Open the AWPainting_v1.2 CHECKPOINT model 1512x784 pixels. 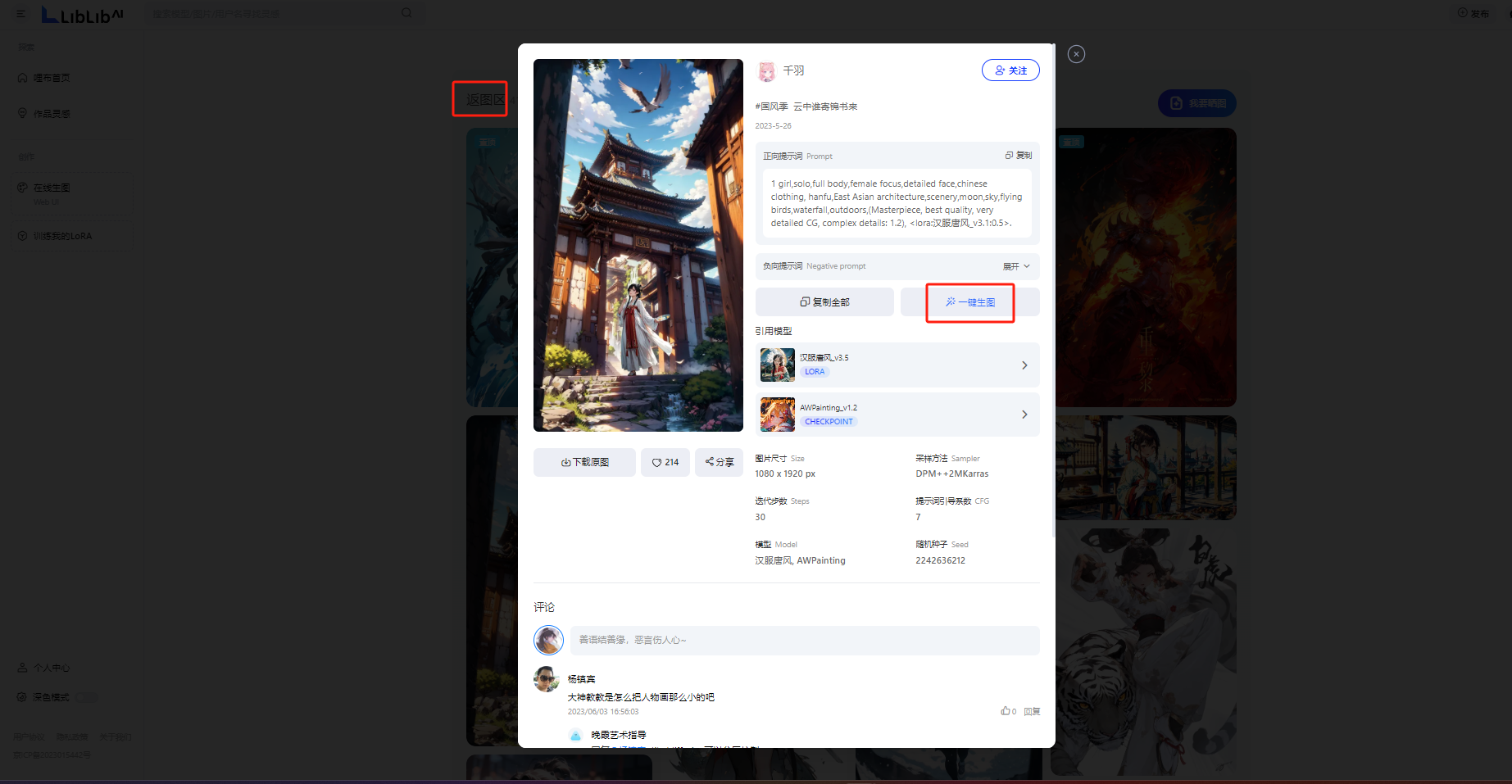[x=897, y=415]
